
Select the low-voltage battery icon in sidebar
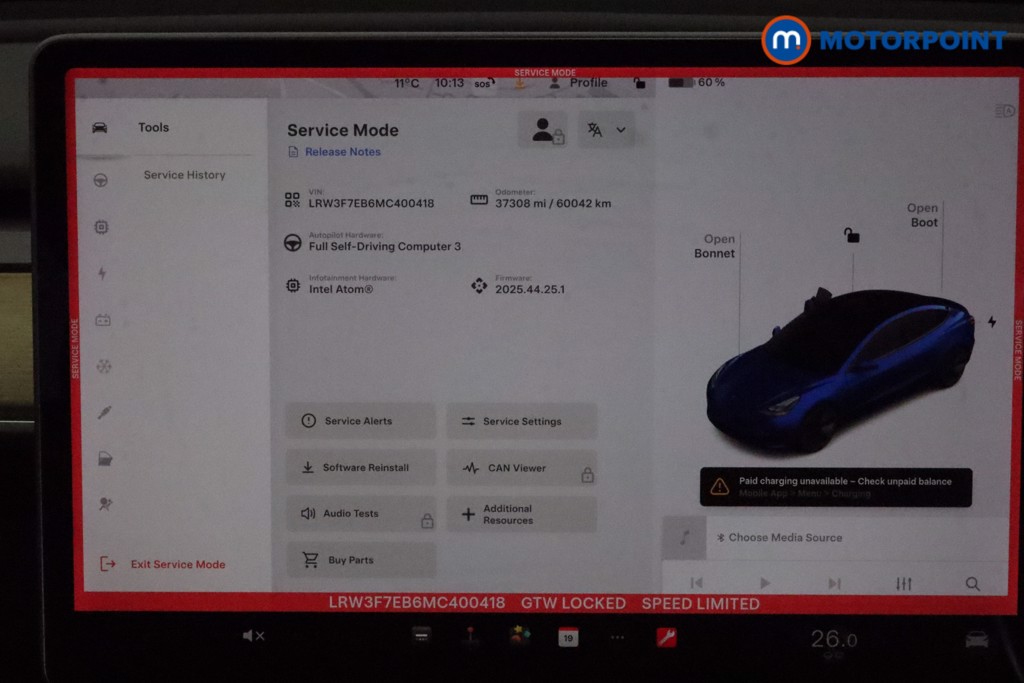click(x=102, y=321)
